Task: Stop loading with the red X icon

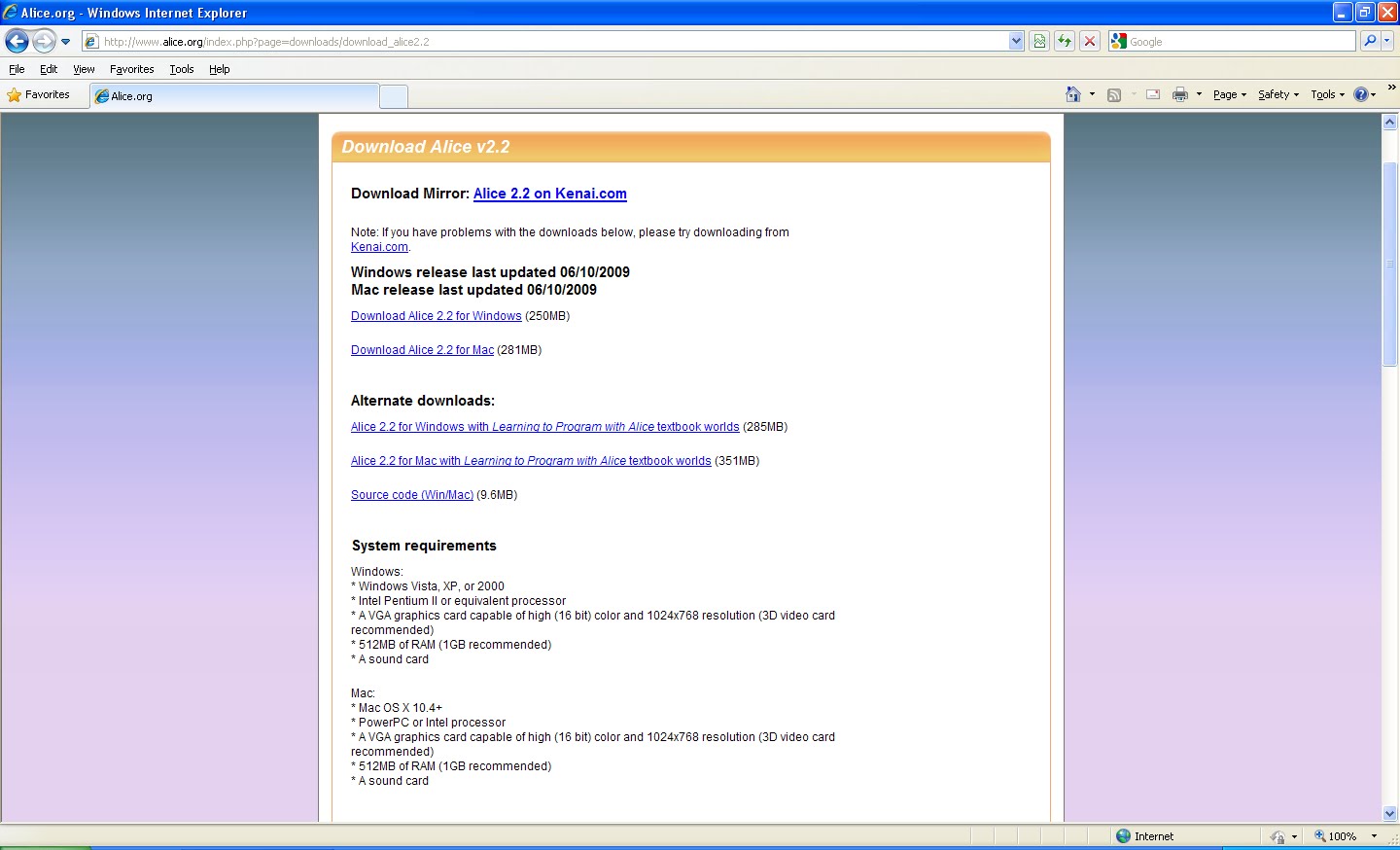Action: 1090,42
